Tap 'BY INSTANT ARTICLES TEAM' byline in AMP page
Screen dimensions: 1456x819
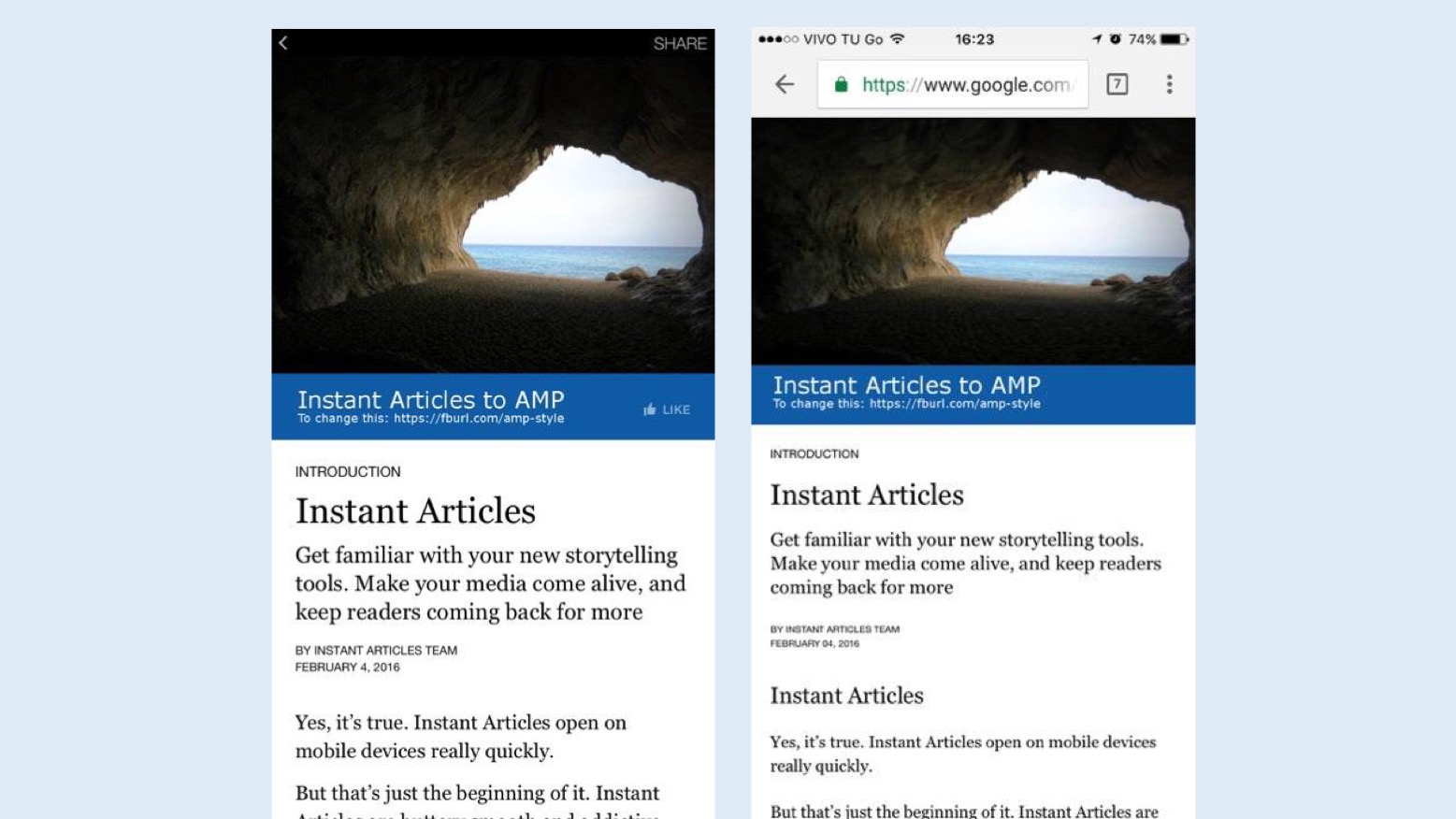(x=835, y=629)
